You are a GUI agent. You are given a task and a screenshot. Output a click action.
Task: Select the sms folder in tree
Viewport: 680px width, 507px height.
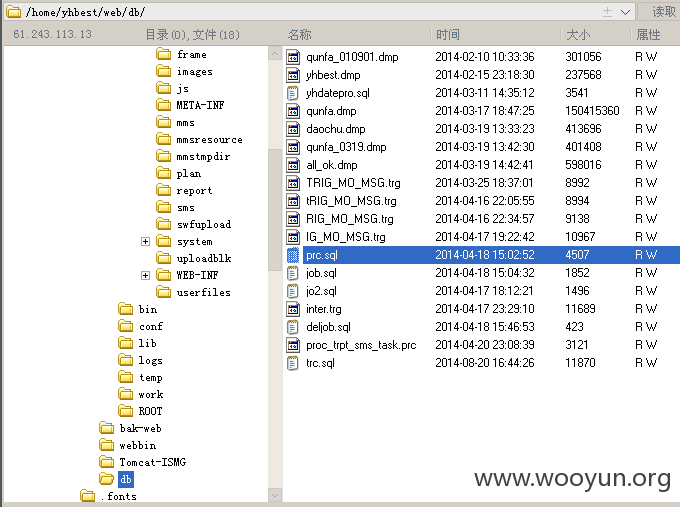tap(186, 208)
